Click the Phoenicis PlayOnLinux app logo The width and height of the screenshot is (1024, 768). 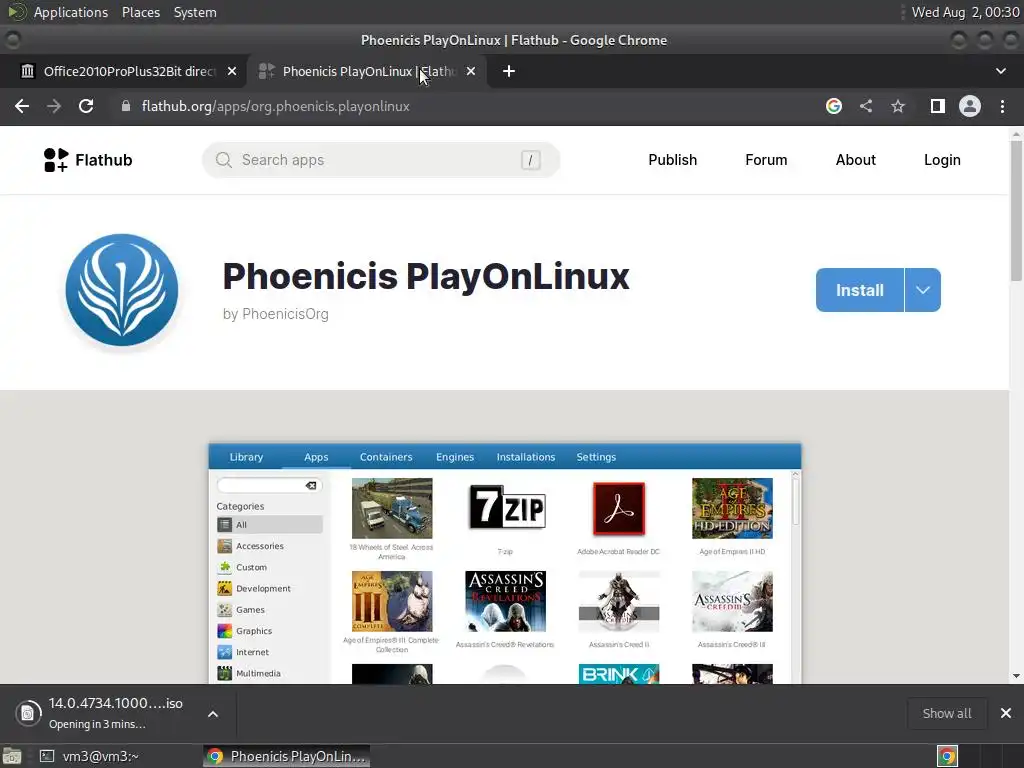(122, 290)
